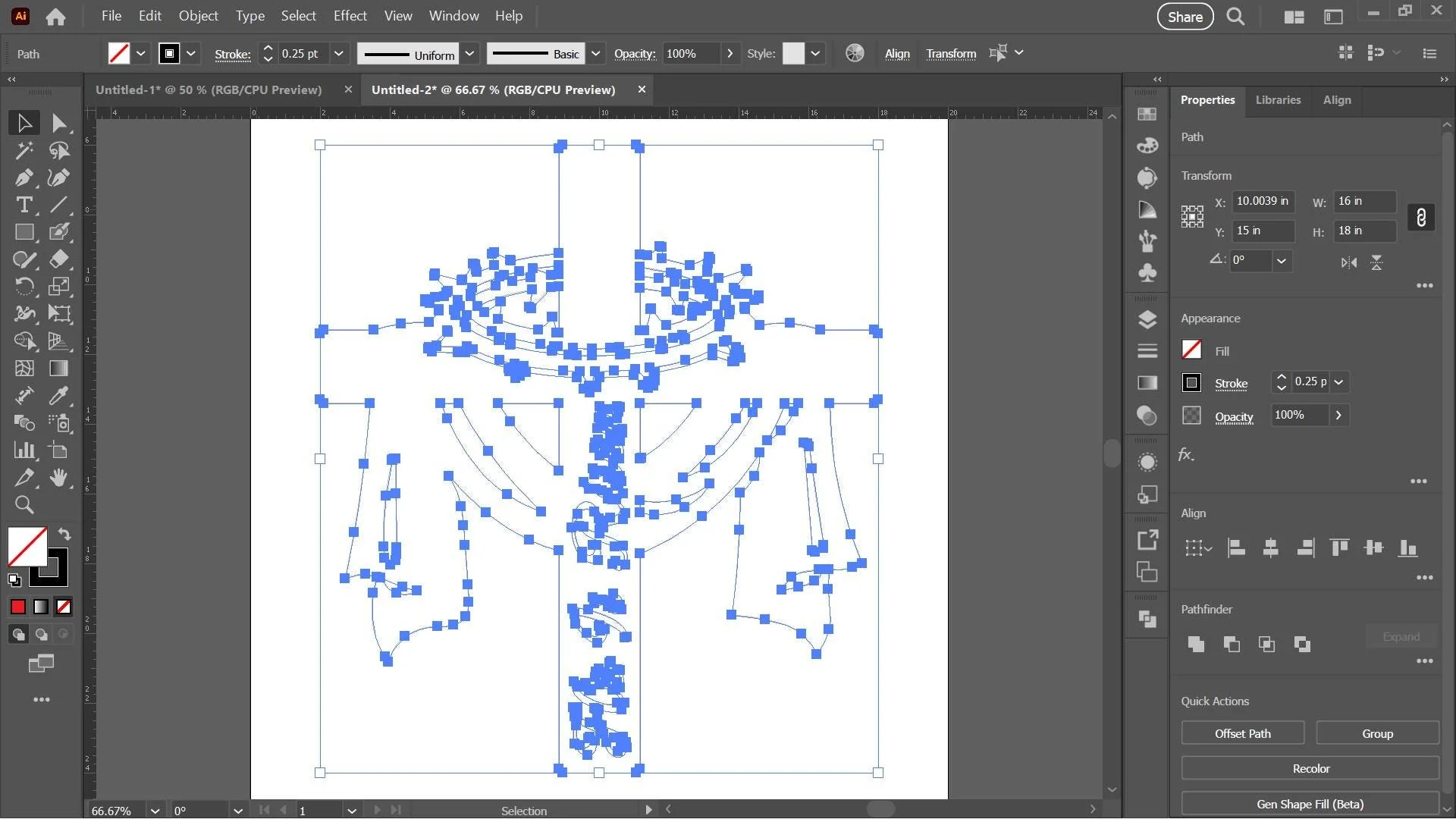Screen dimensions: 1456x819
Task: Activate the Zoom tool
Action: (x=24, y=505)
